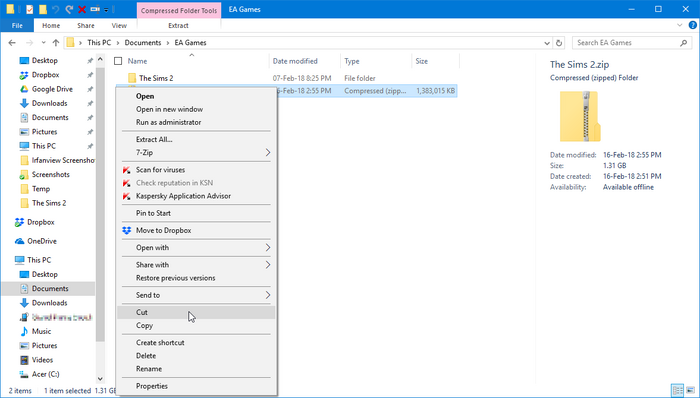Switch to the View ribbon tab
Image resolution: width=700 pixels, height=398 pixels.
click(119, 26)
